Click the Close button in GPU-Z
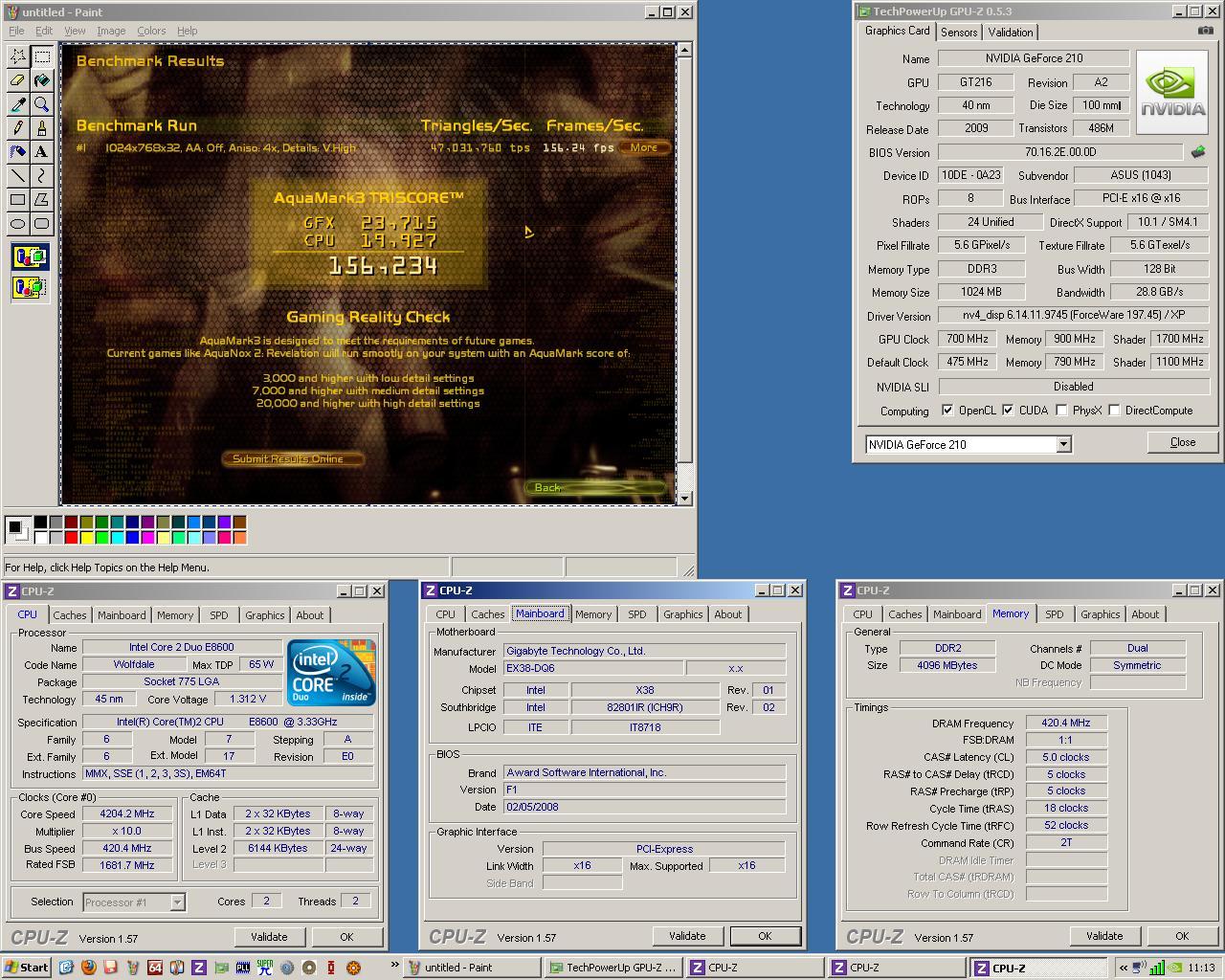The image size is (1225, 980). tap(1182, 442)
